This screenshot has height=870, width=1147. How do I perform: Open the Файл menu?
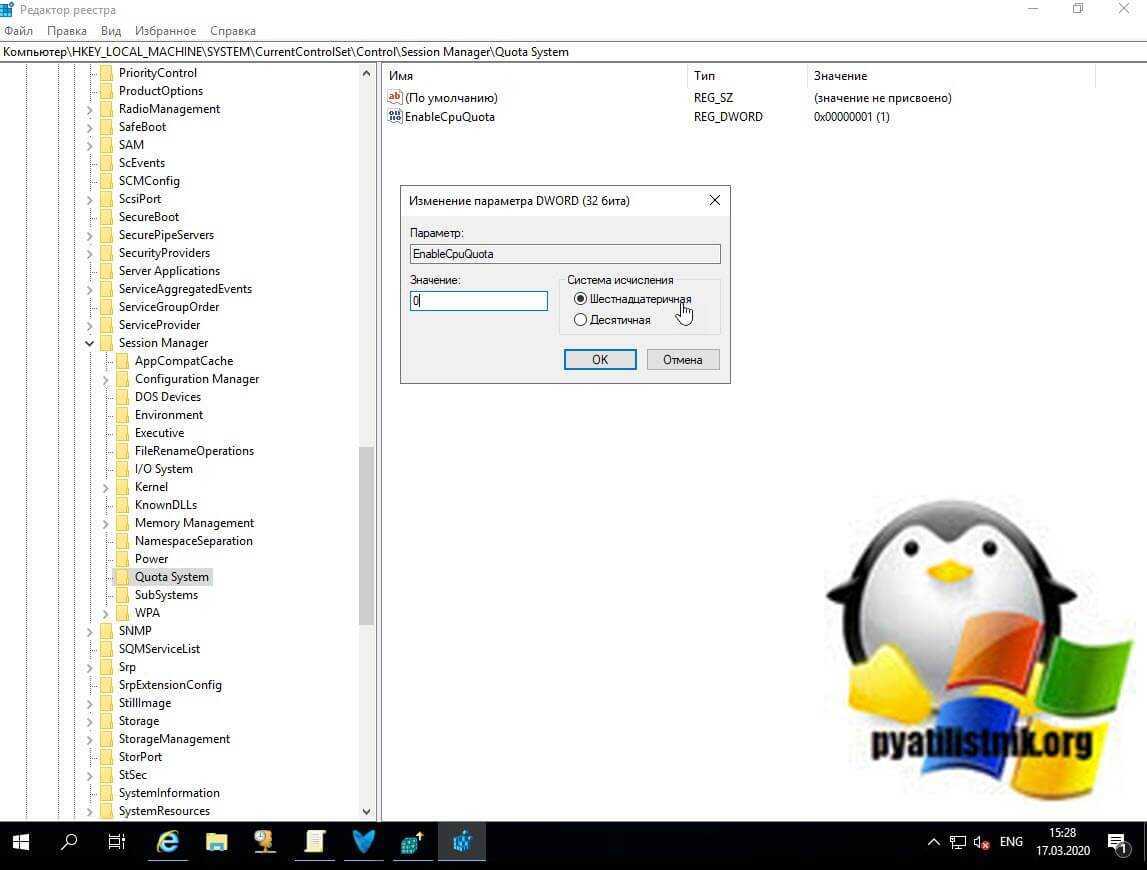[18, 31]
